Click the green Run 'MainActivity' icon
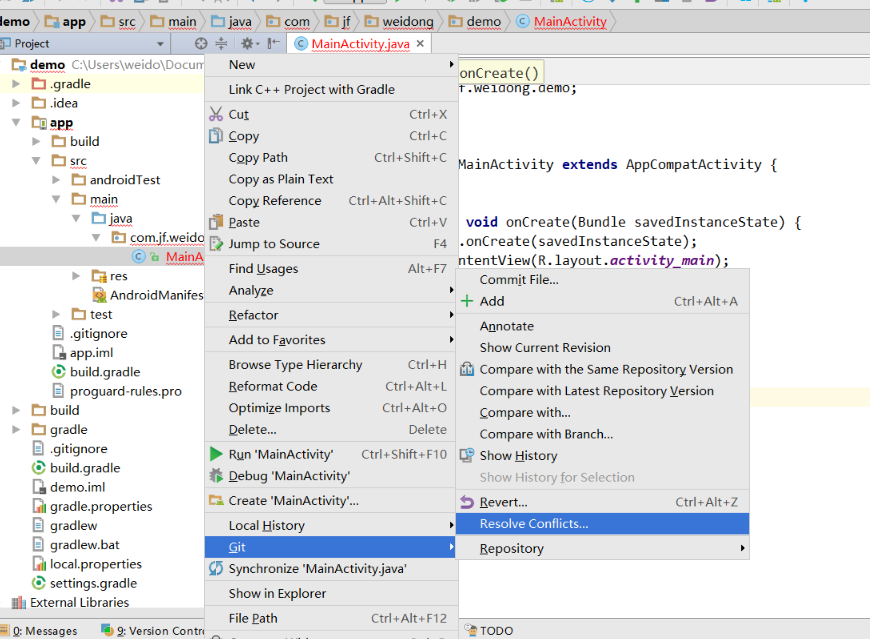Viewport: 870px width, 639px height. pos(216,454)
